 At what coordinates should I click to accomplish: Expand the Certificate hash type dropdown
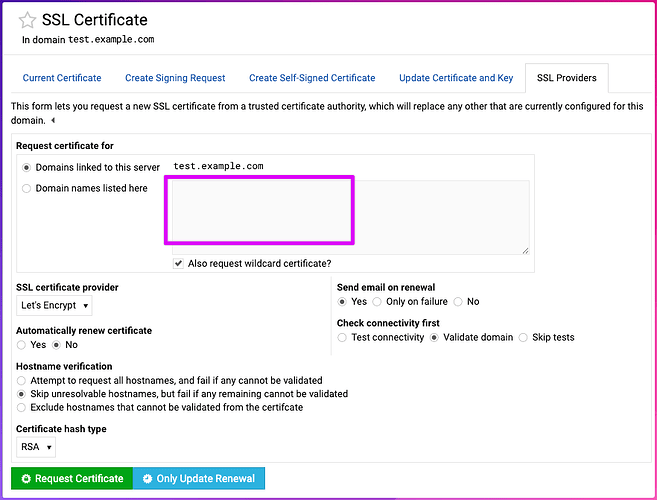pyautogui.click(x=36, y=447)
